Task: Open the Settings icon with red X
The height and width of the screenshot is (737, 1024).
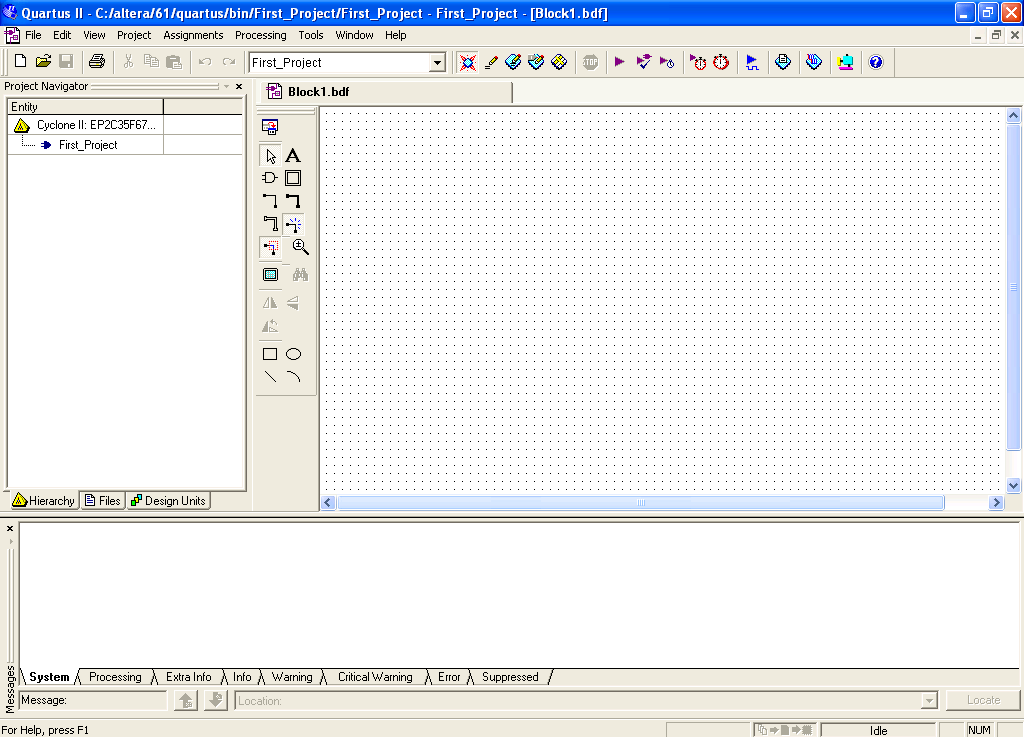Action: 468,62
